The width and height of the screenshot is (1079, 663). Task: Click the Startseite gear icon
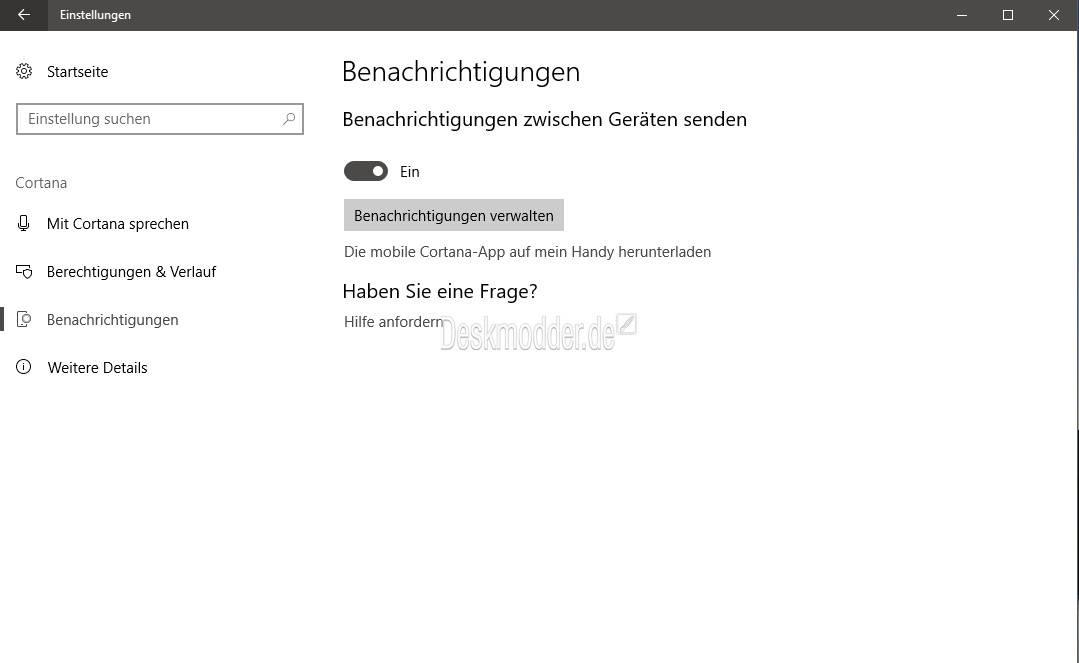[x=24, y=72]
